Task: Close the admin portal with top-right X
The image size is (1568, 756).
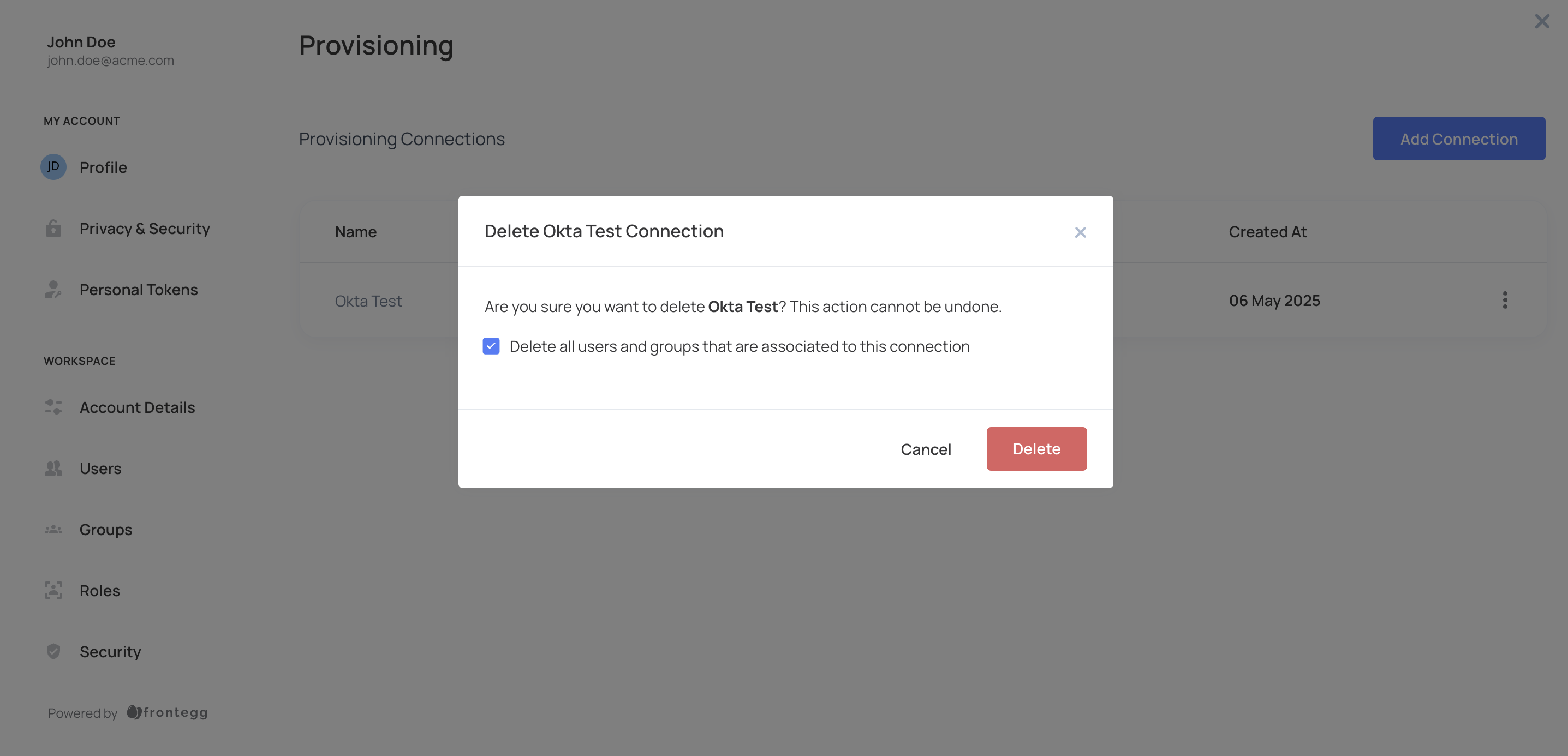Action: coord(1541,21)
